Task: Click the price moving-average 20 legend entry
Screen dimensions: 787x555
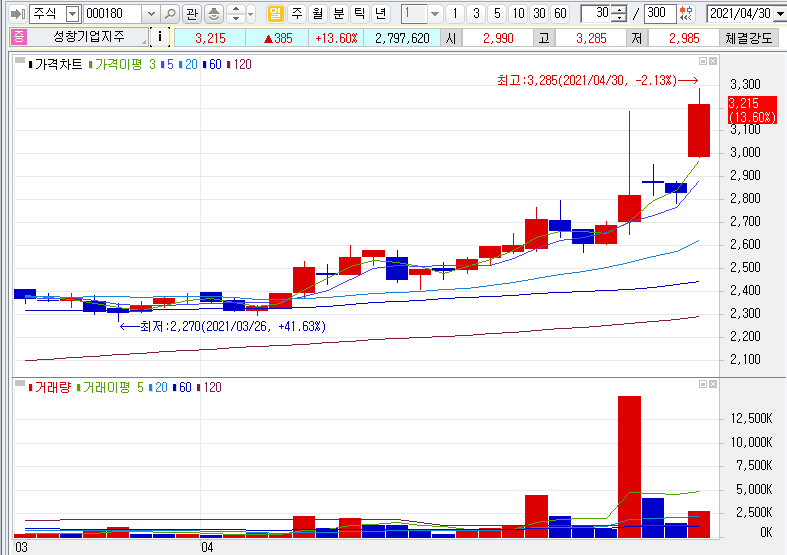Action: click(191, 64)
